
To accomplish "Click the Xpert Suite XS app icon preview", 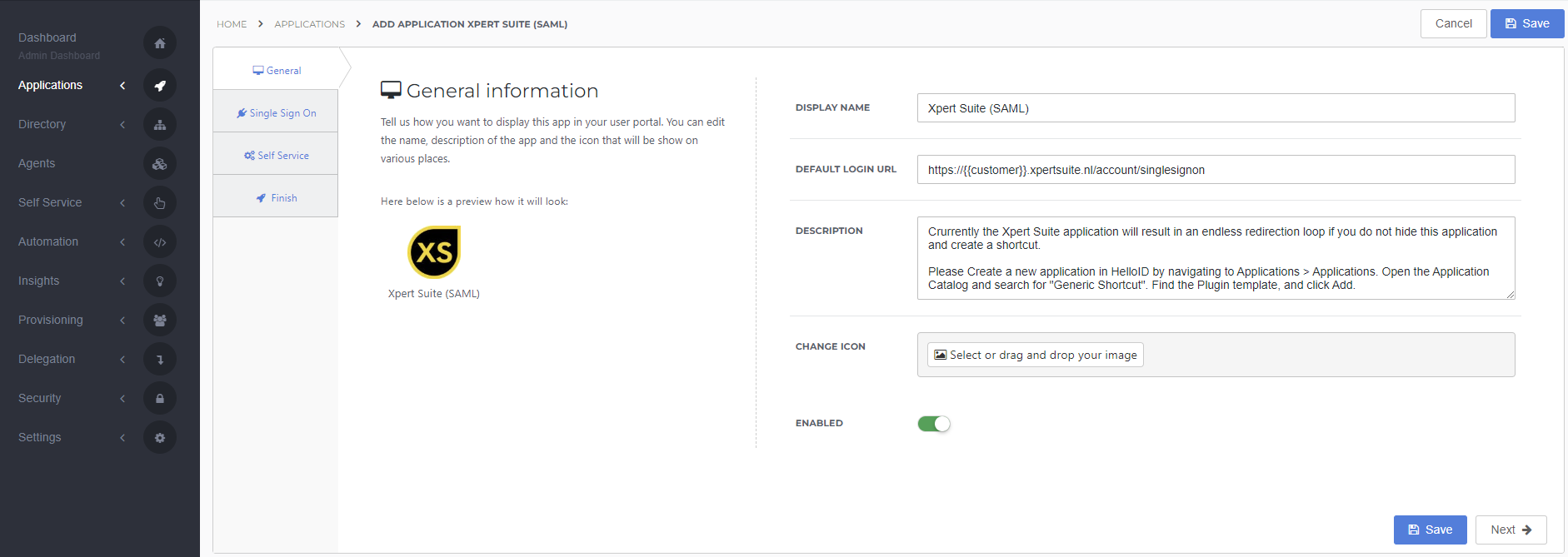I will tap(434, 252).
